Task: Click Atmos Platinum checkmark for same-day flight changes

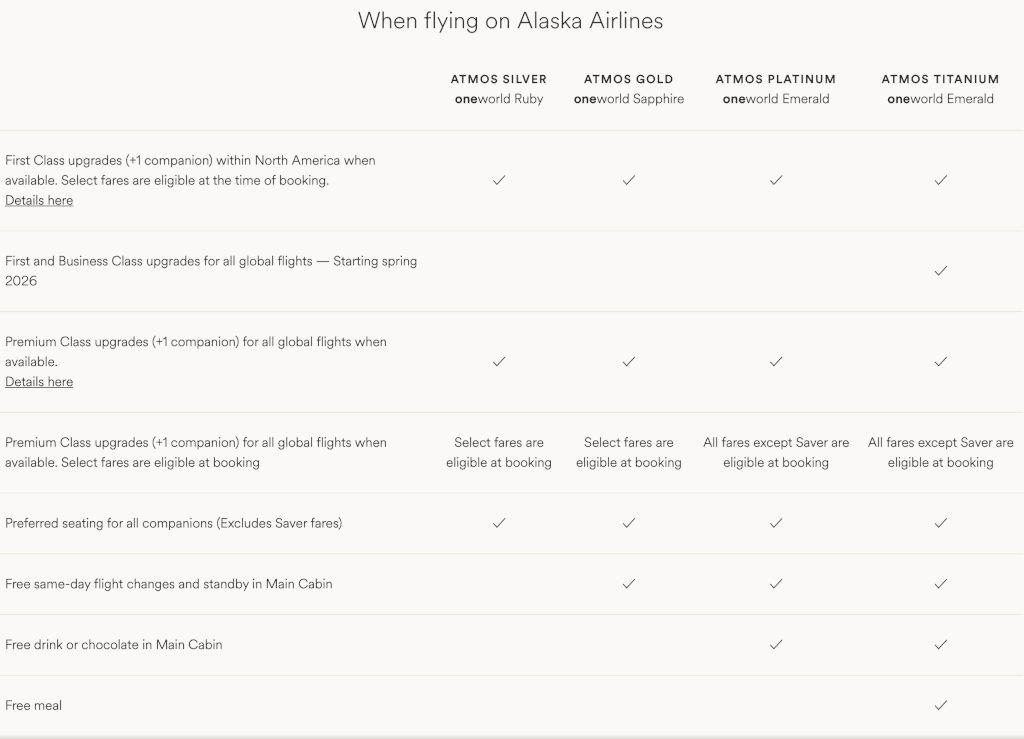Action: click(x=776, y=584)
